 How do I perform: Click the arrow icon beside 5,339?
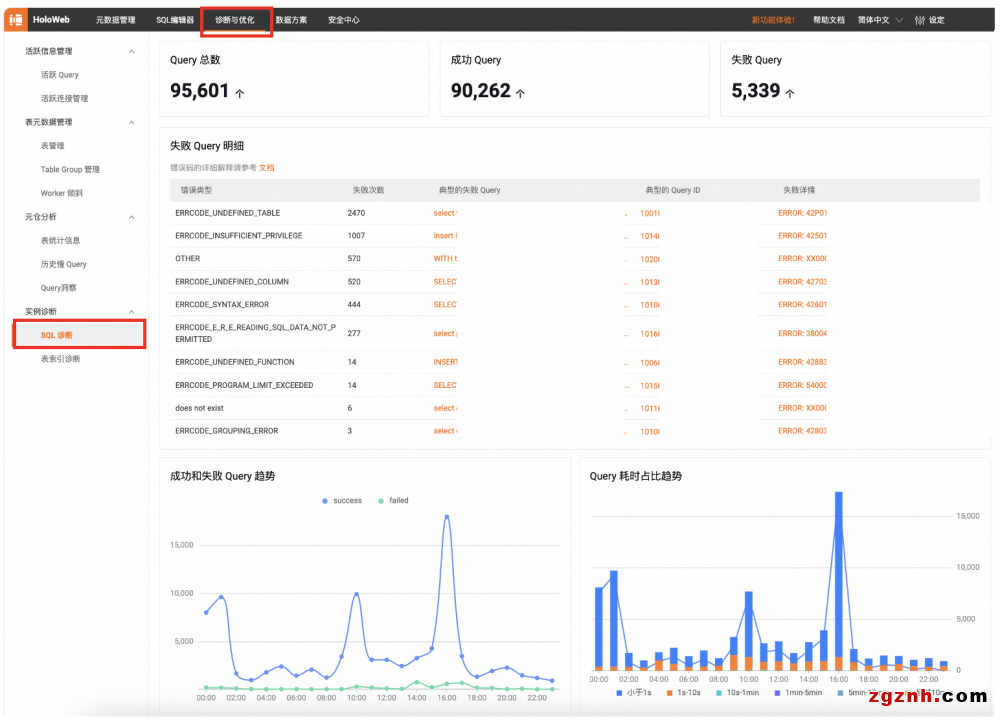coord(790,93)
